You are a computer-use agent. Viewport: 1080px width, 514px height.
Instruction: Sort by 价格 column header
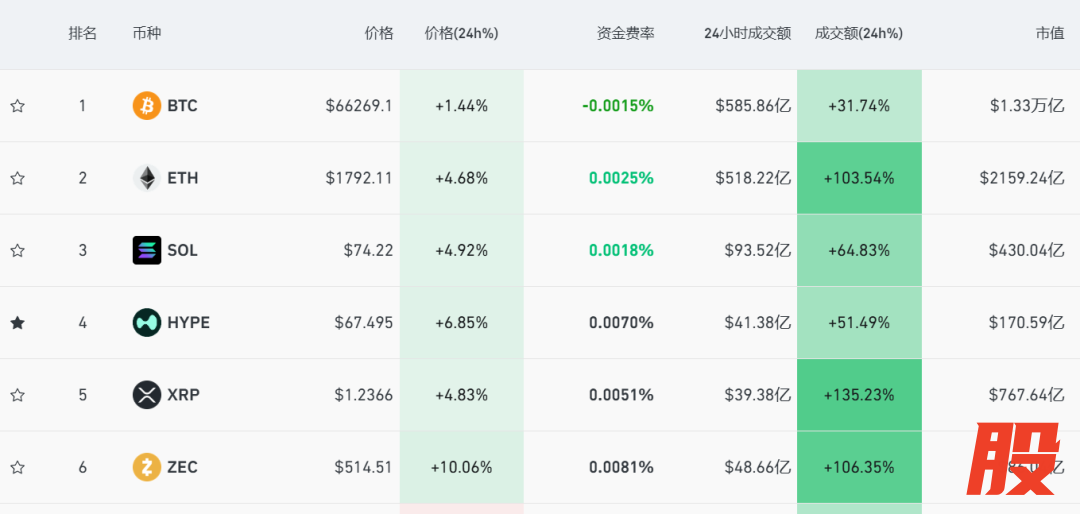tap(379, 33)
